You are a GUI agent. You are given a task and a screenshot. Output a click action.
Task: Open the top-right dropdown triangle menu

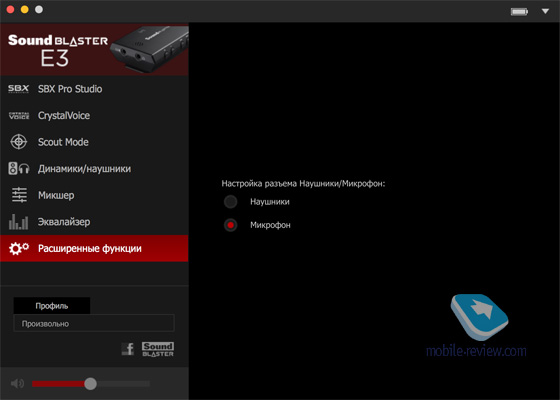pos(545,11)
